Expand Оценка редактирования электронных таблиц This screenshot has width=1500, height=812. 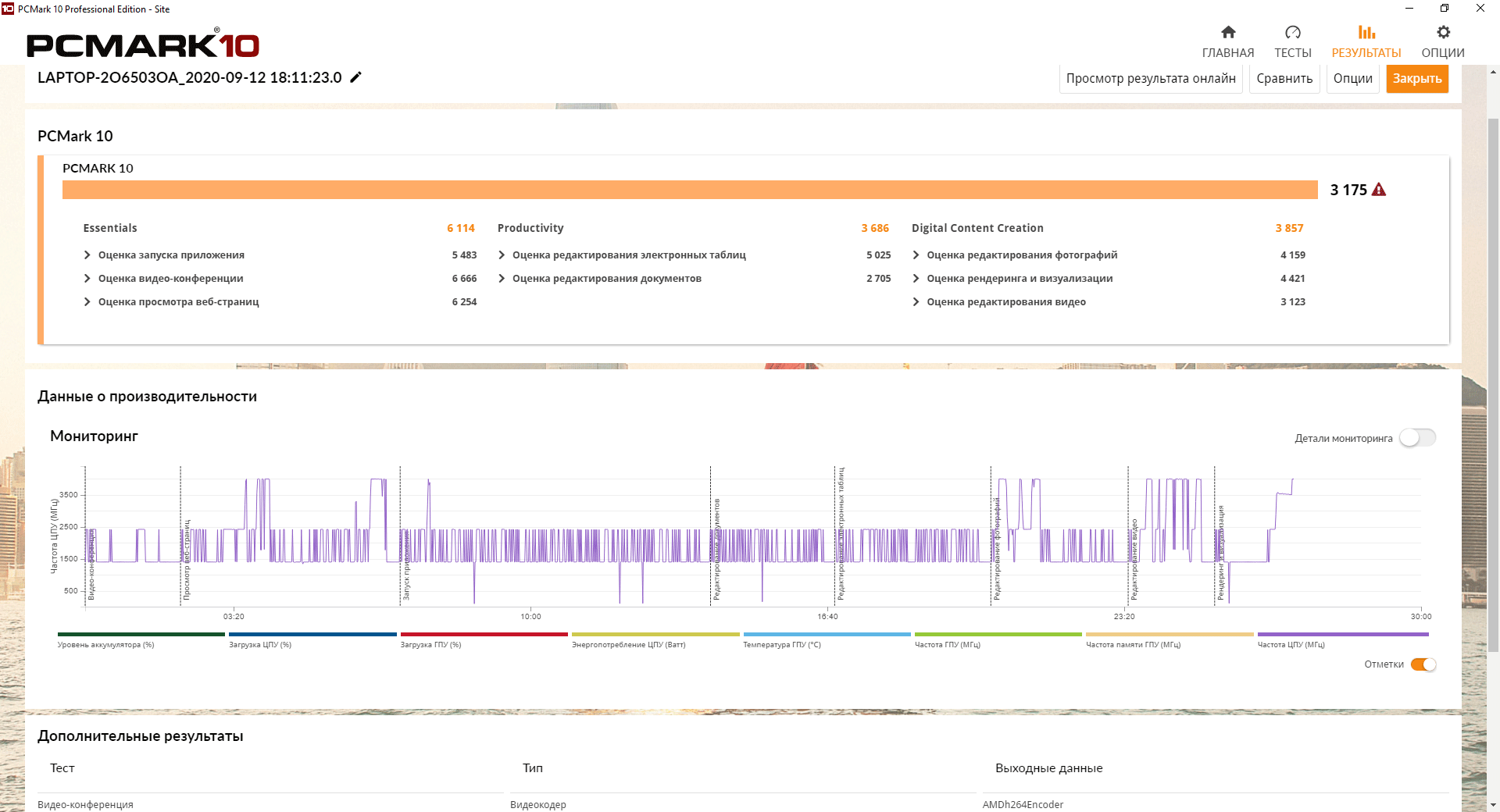(x=502, y=255)
